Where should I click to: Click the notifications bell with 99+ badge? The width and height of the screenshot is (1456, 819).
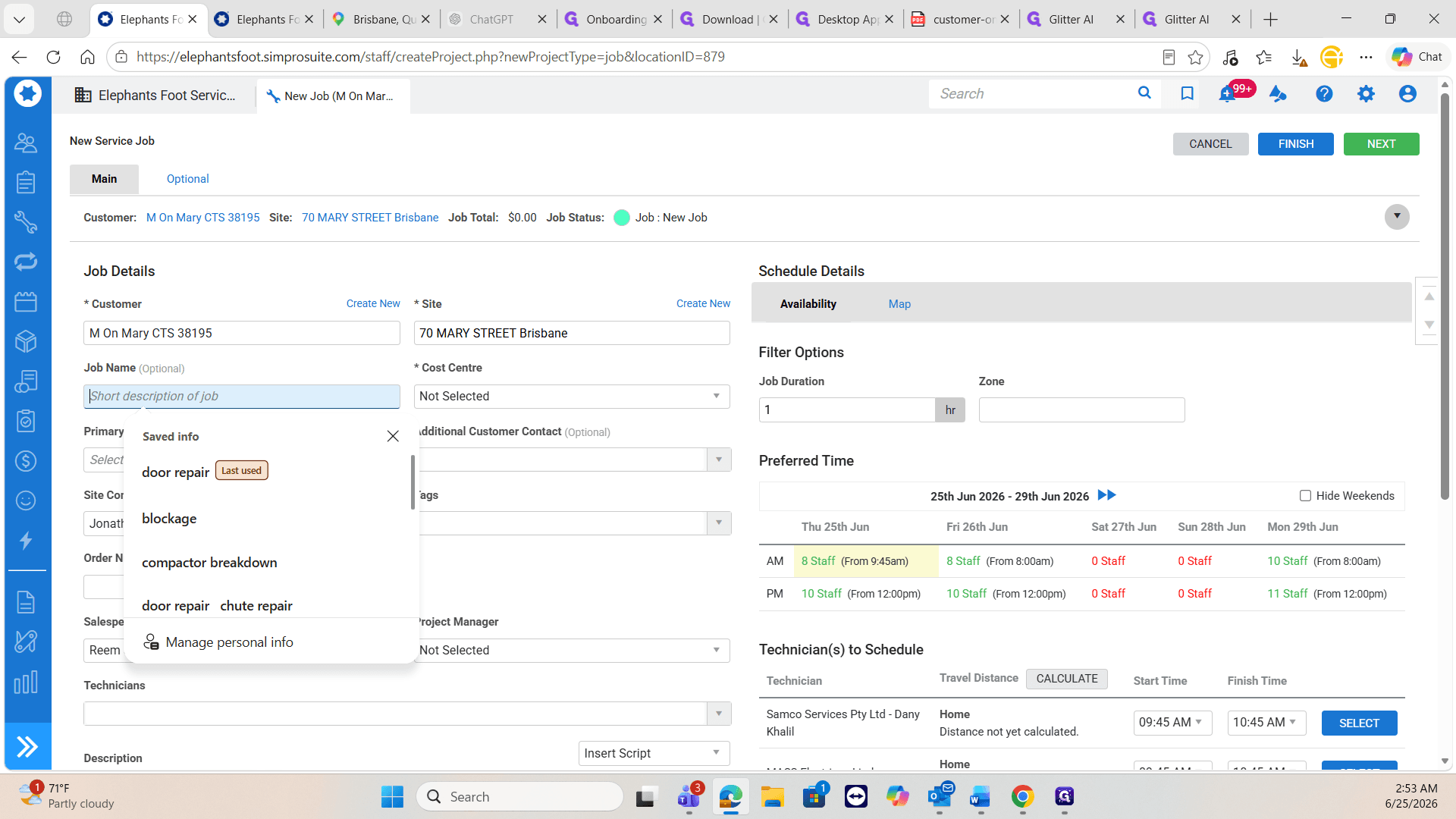click(1228, 94)
